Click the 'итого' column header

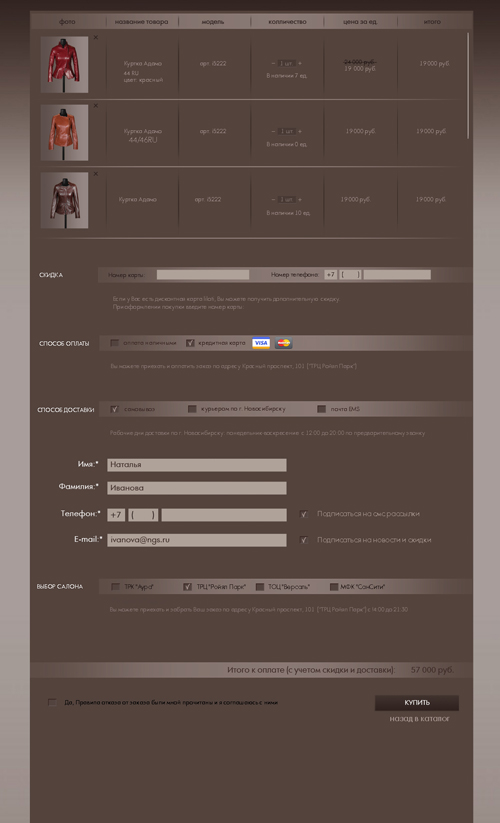[432, 22]
